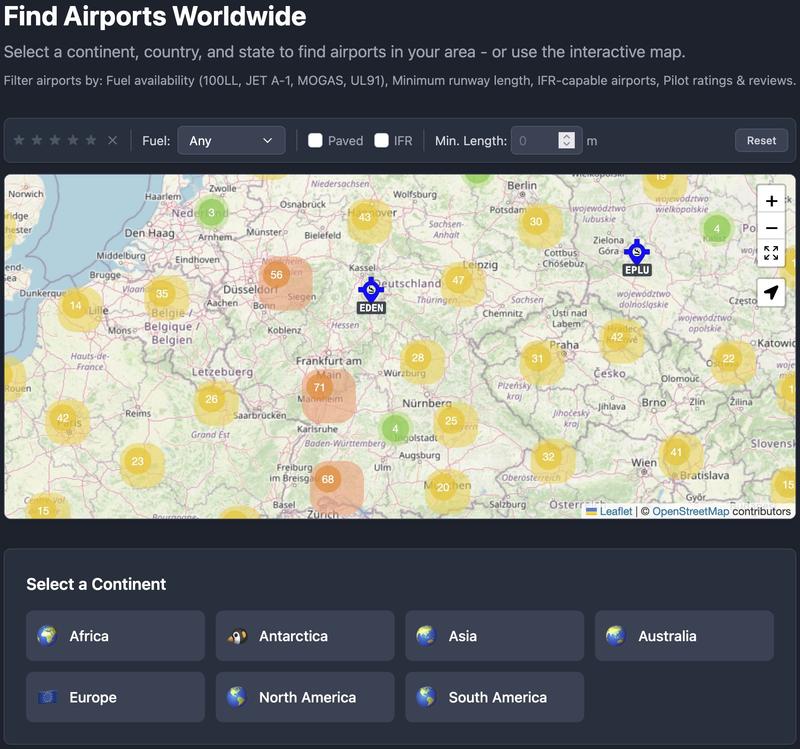Select the Europe continent
The height and width of the screenshot is (749, 800).
pyautogui.click(x=114, y=697)
